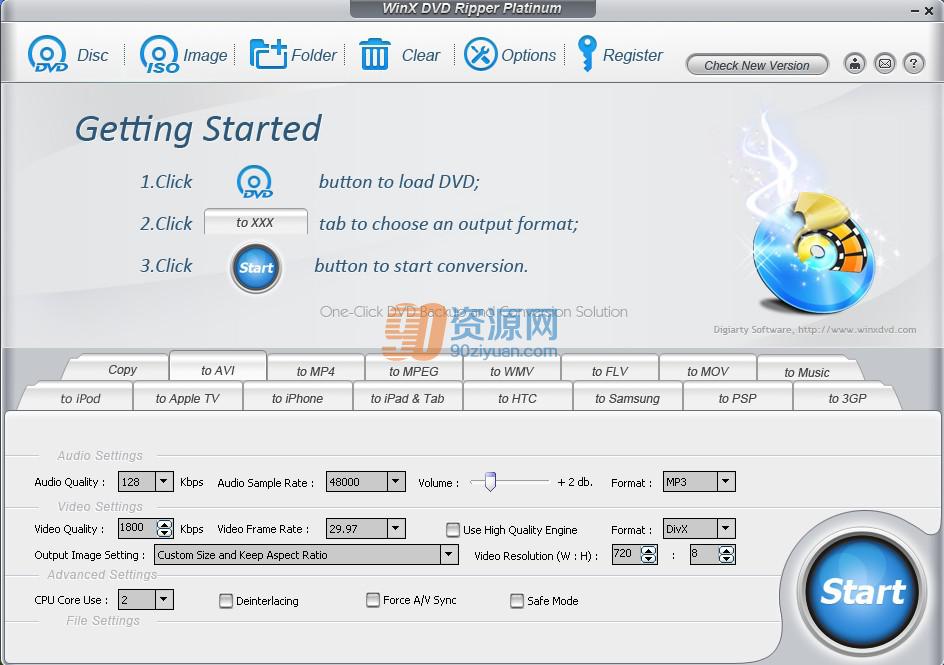Select the to iPhone tab
Image resolution: width=944 pixels, height=665 pixels.
click(297, 398)
